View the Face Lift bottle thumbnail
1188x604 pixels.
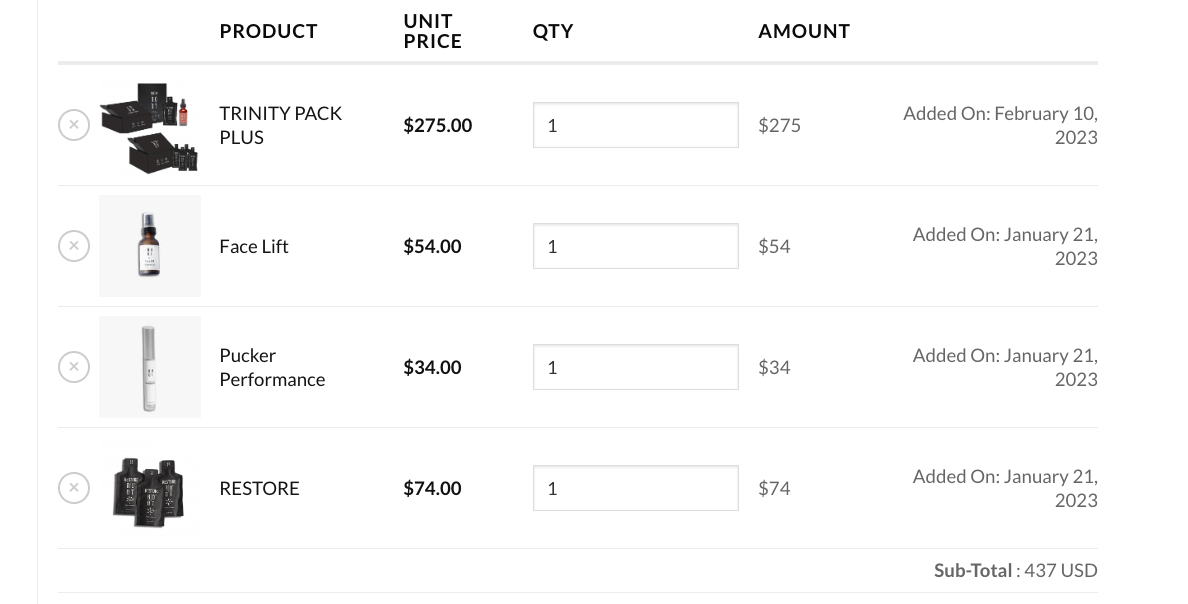[x=150, y=246]
